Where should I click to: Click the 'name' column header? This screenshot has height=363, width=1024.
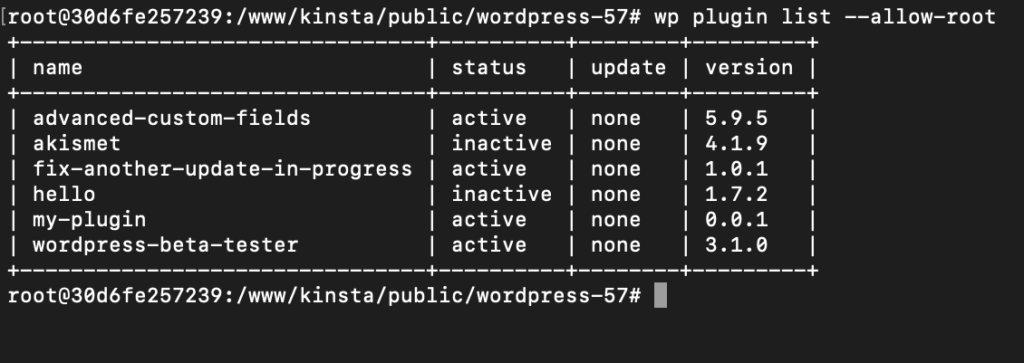pos(57,68)
